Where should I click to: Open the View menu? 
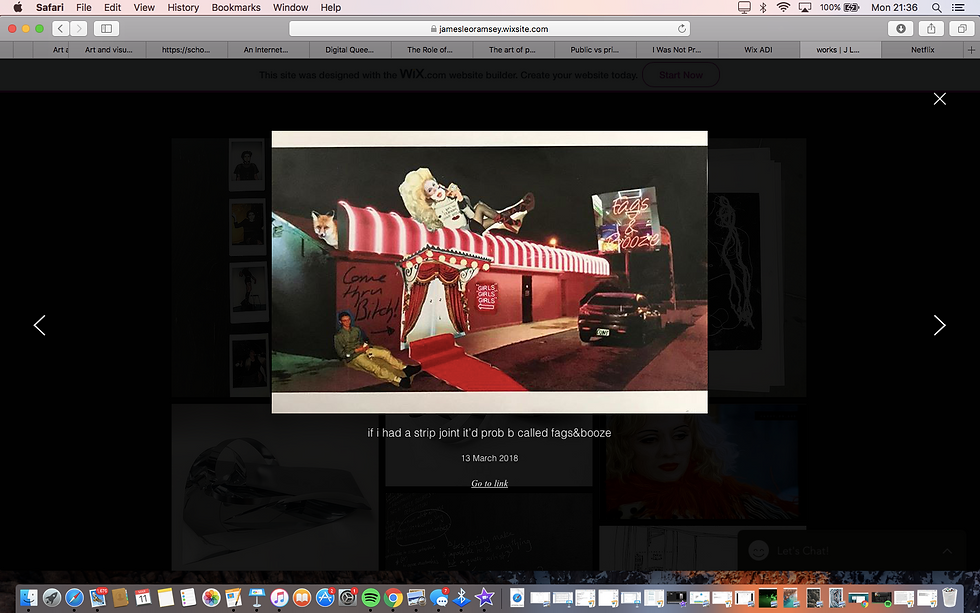pos(144,7)
